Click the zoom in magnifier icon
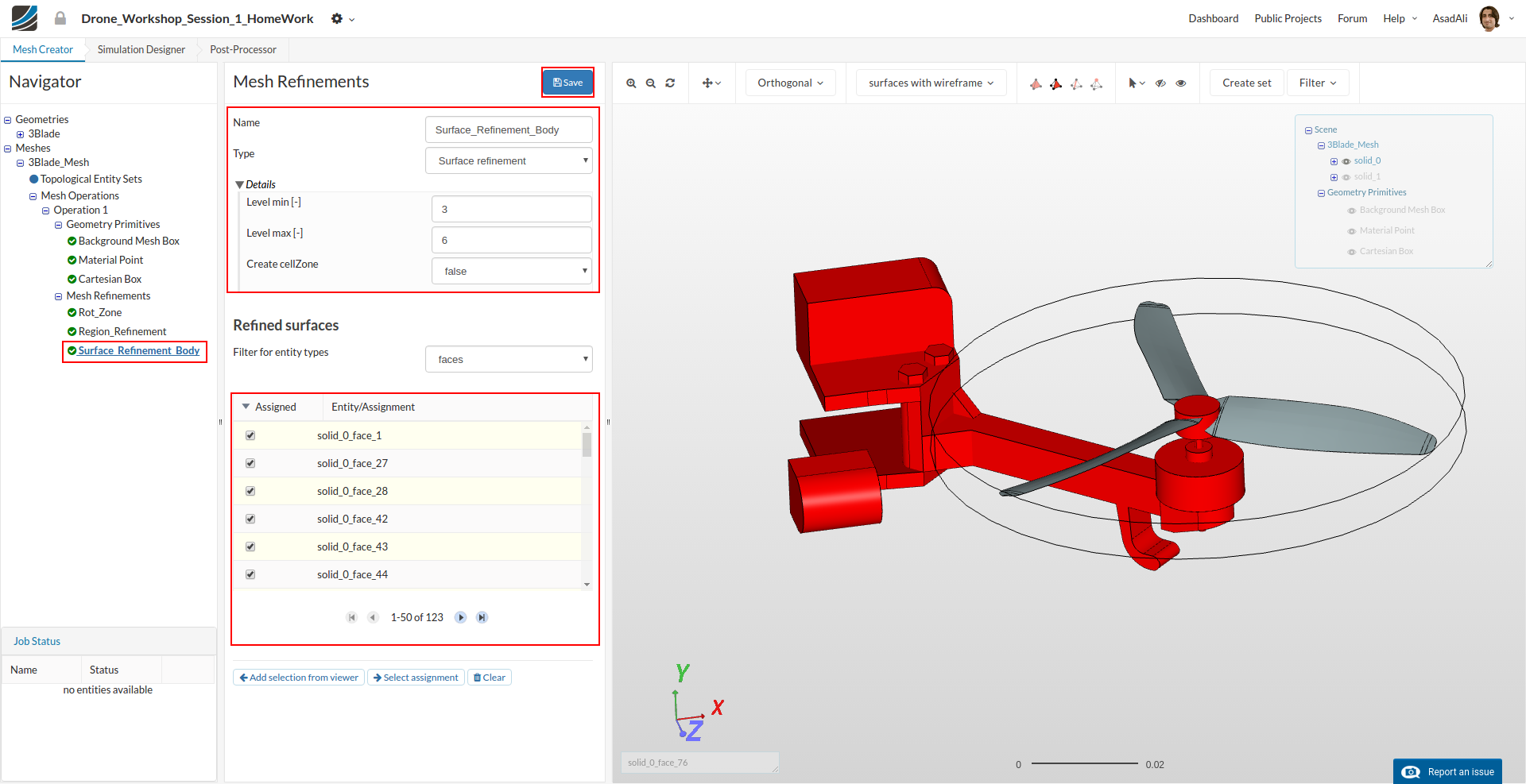 tap(631, 83)
